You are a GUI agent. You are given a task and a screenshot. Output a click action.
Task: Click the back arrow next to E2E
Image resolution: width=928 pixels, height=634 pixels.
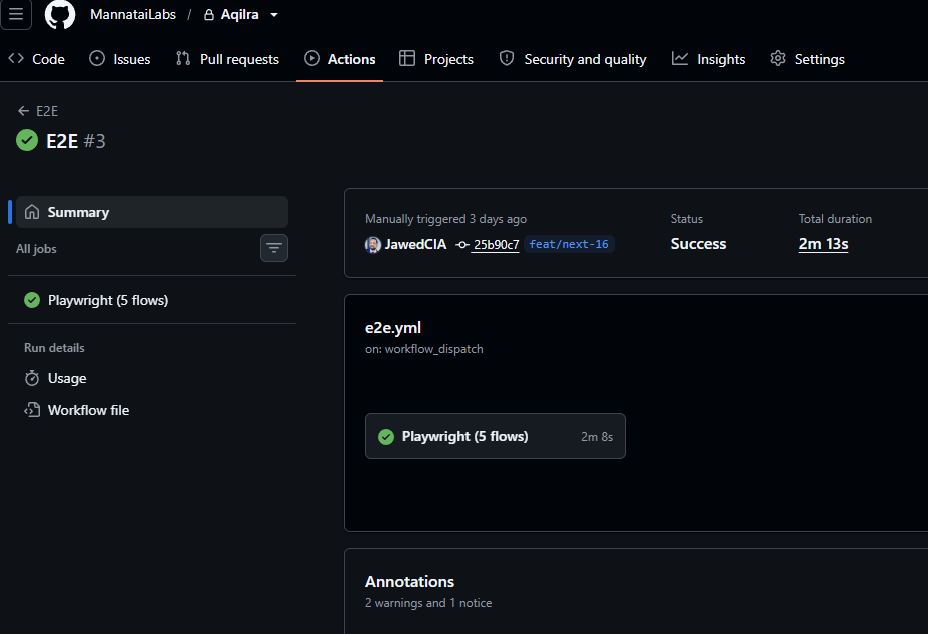(x=24, y=111)
